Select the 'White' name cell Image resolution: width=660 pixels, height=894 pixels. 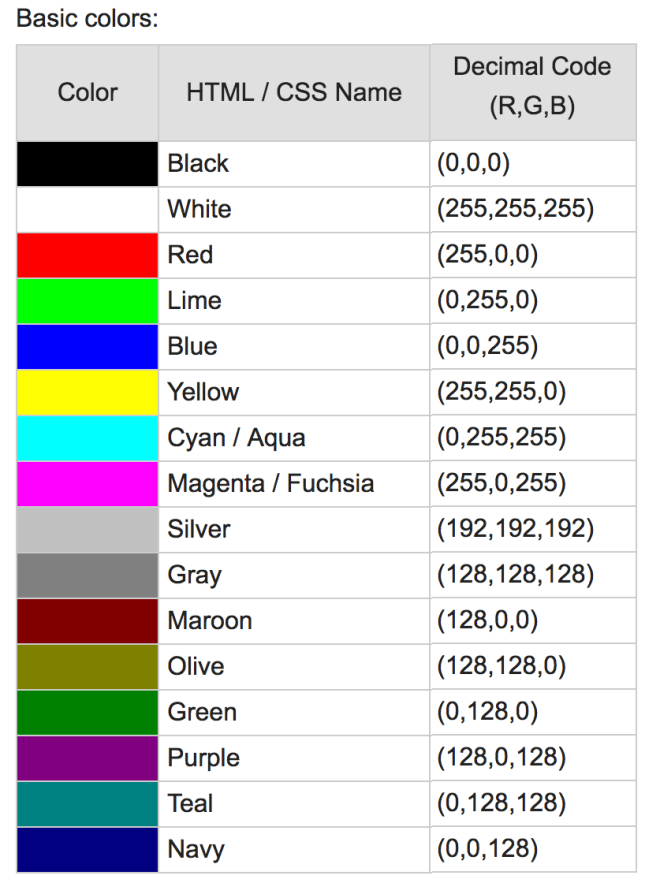click(x=199, y=210)
